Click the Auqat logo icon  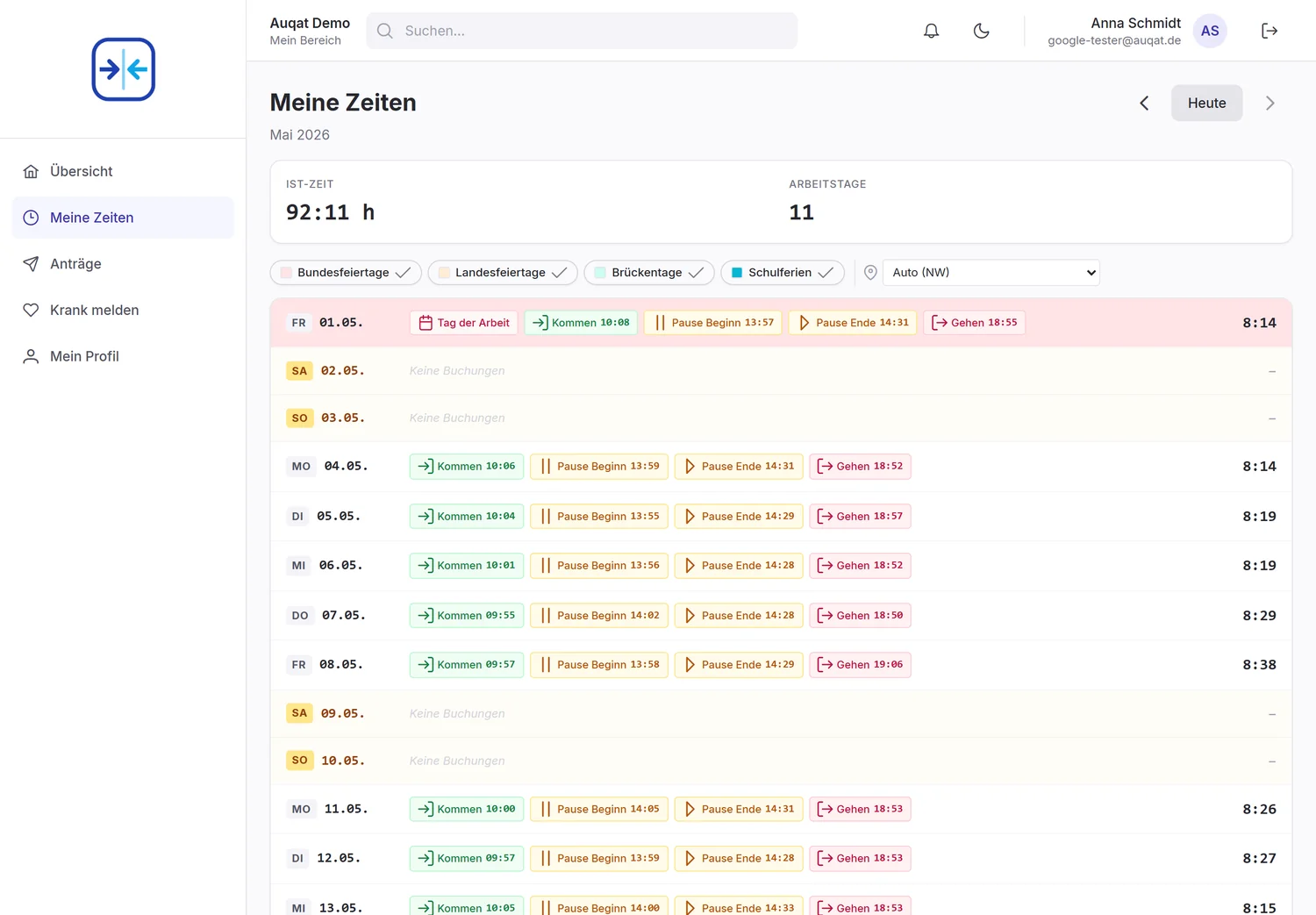[124, 69]
